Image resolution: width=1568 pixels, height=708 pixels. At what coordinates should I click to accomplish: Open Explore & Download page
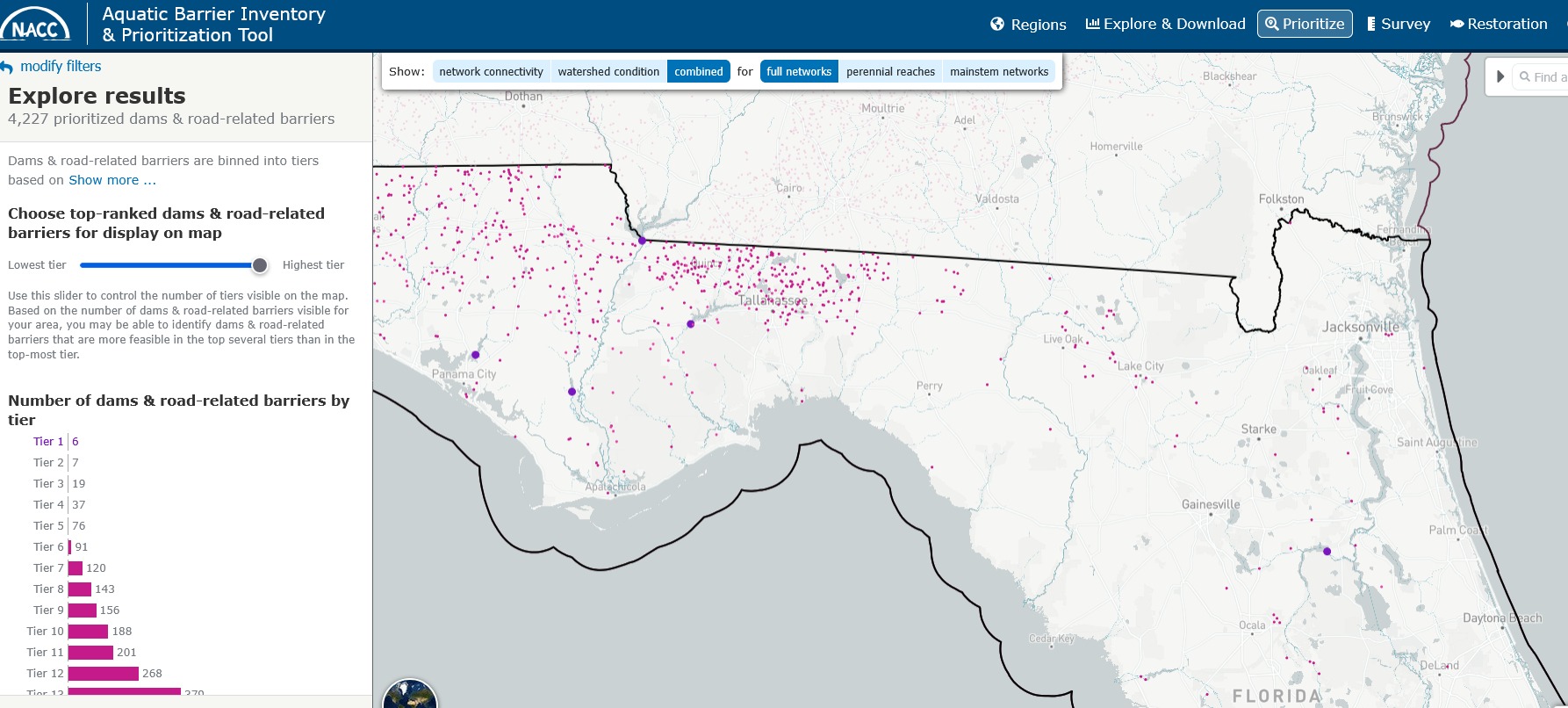coord(1166,24)
